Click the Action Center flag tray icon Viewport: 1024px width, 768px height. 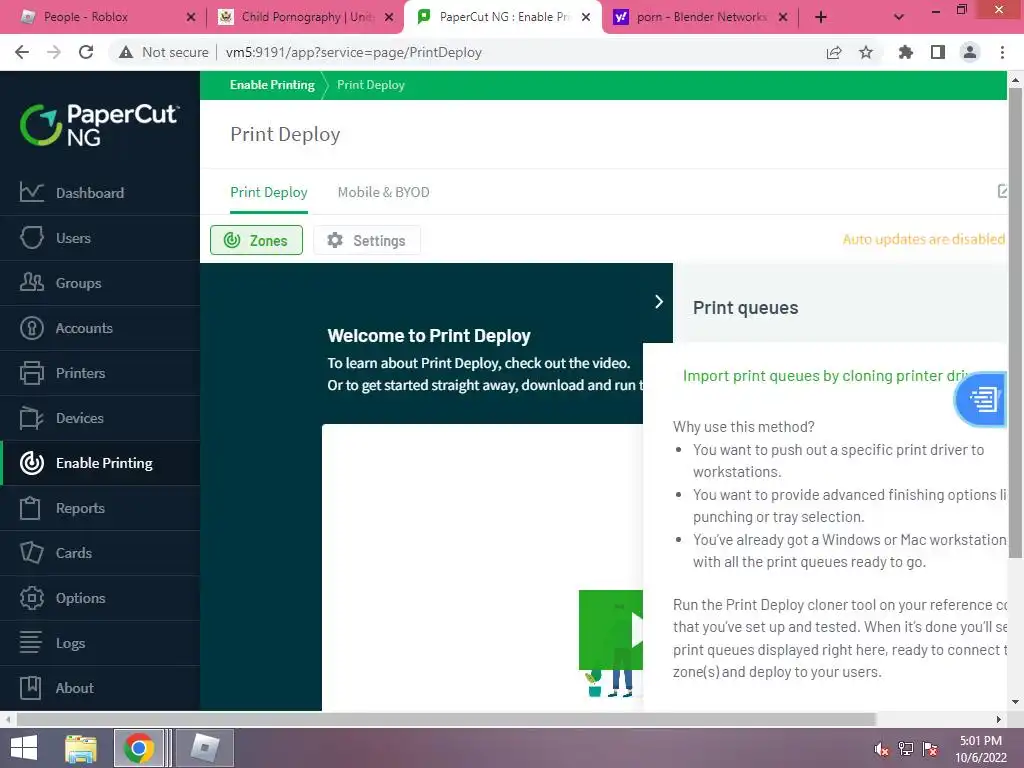[931, 748]
